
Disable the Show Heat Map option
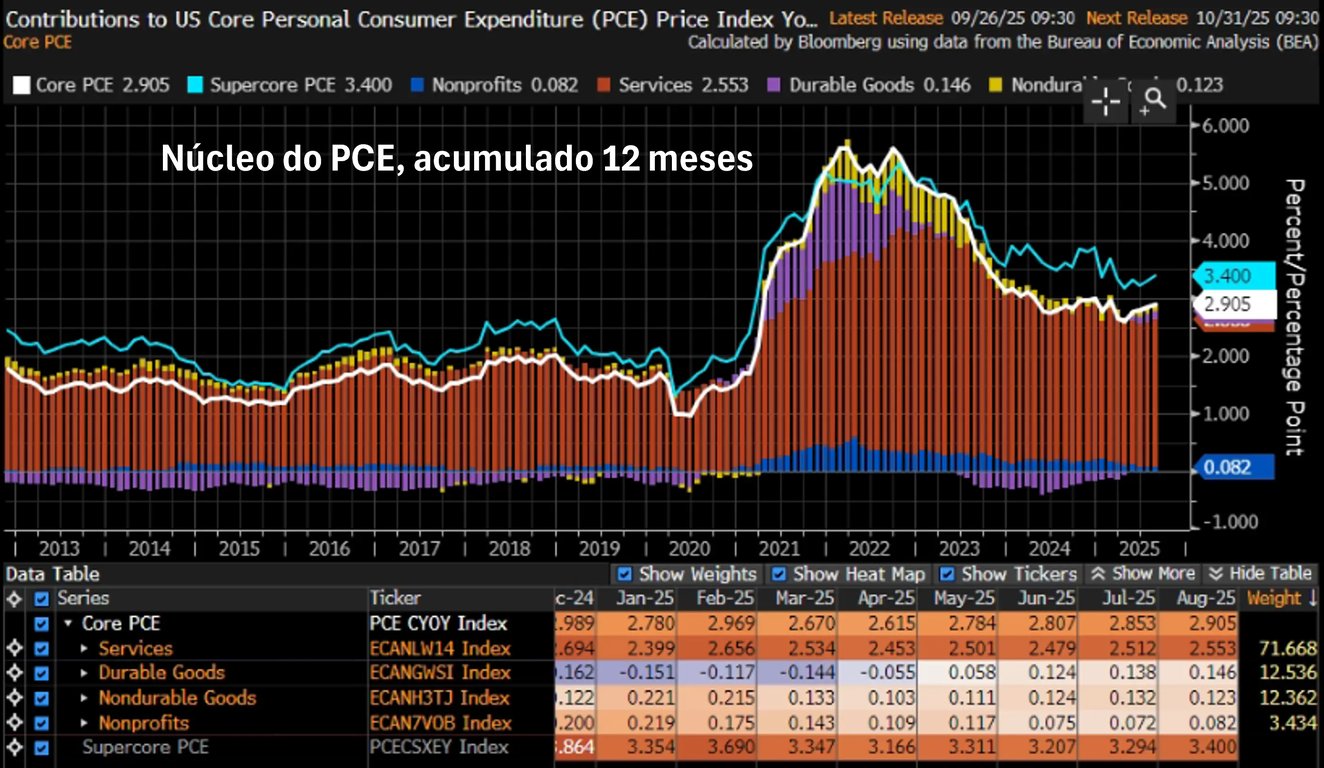click(x=779, y=574)
